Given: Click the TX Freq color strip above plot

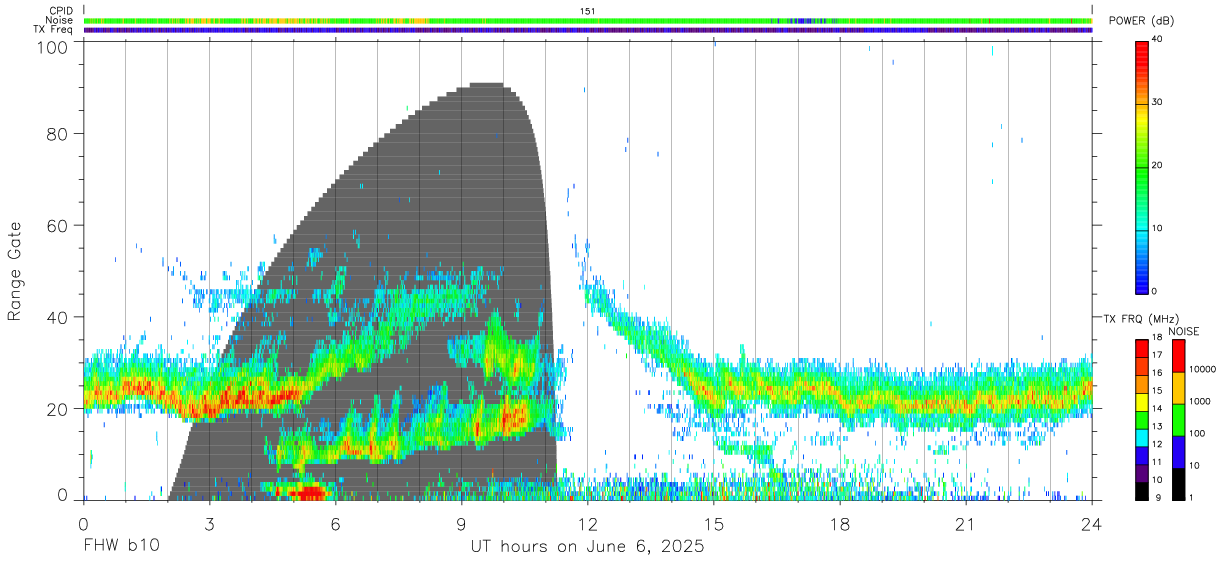Looking at the screenshot, I should click(588, 30).
